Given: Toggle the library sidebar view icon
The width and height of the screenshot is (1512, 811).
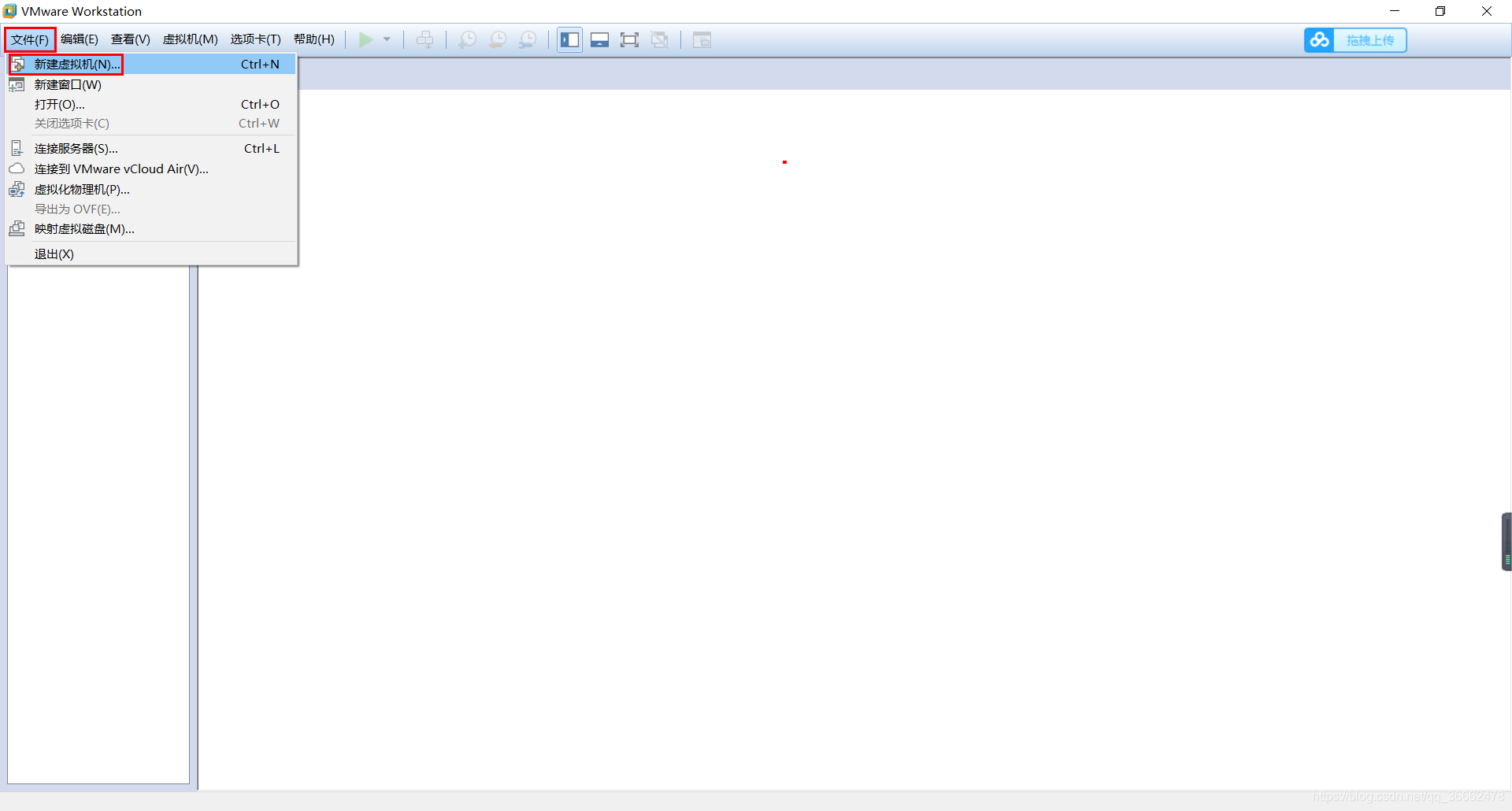Looking at the screenshot, I should coord(570,39).
